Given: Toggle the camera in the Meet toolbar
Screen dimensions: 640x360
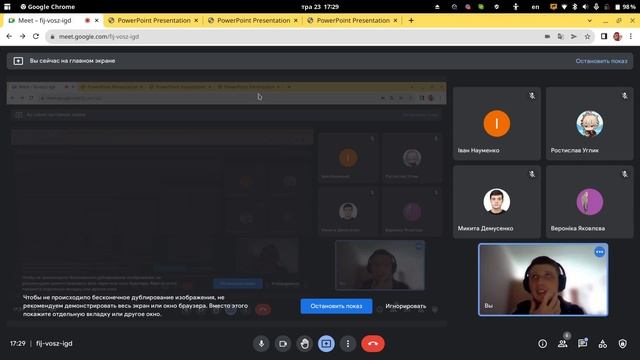Looking at the screenshot, I should coord(283,344).
